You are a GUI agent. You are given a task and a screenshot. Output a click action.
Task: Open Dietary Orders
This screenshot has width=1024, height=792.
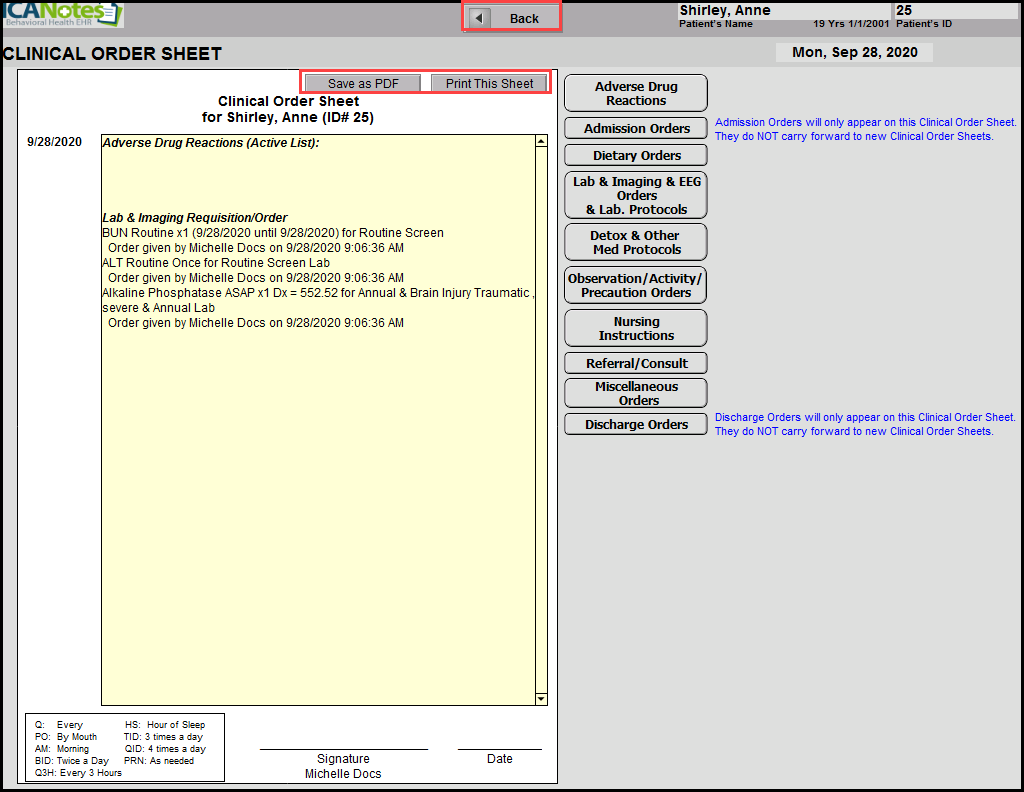click(x=635, y=155)
